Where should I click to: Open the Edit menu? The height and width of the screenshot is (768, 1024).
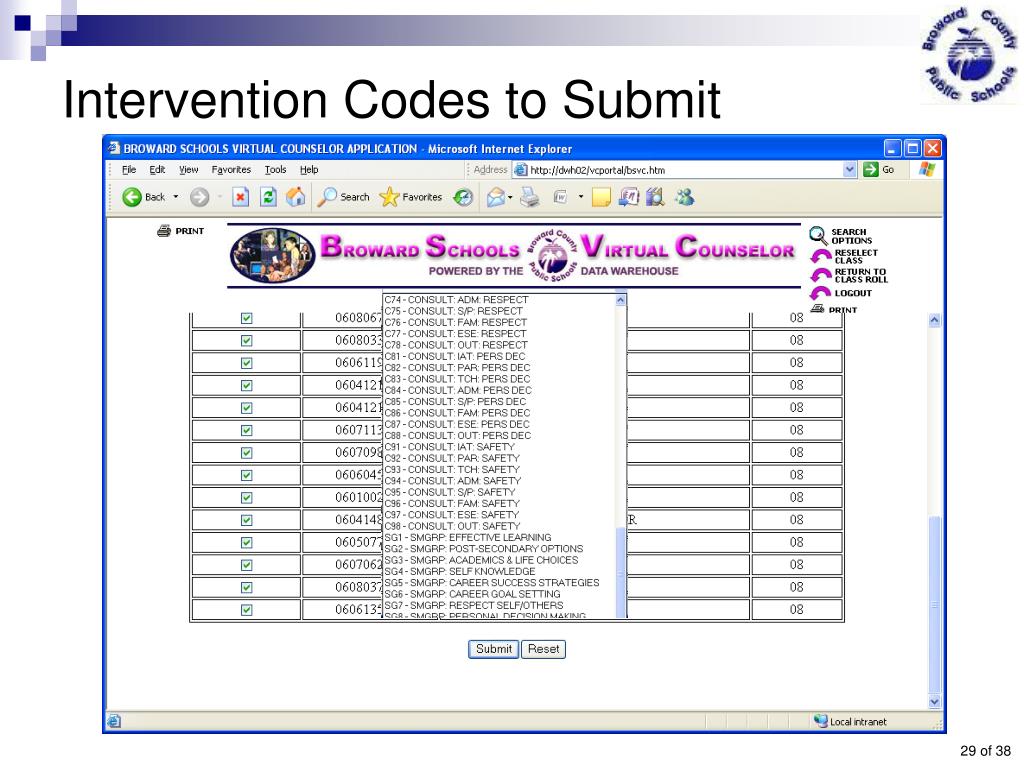pos(157,170)
